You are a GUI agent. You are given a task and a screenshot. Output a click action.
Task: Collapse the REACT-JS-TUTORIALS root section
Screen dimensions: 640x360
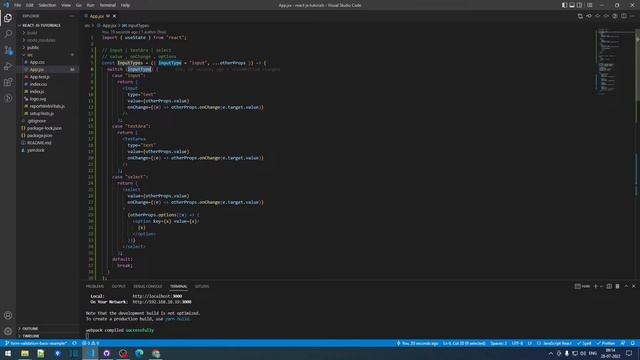39,25
